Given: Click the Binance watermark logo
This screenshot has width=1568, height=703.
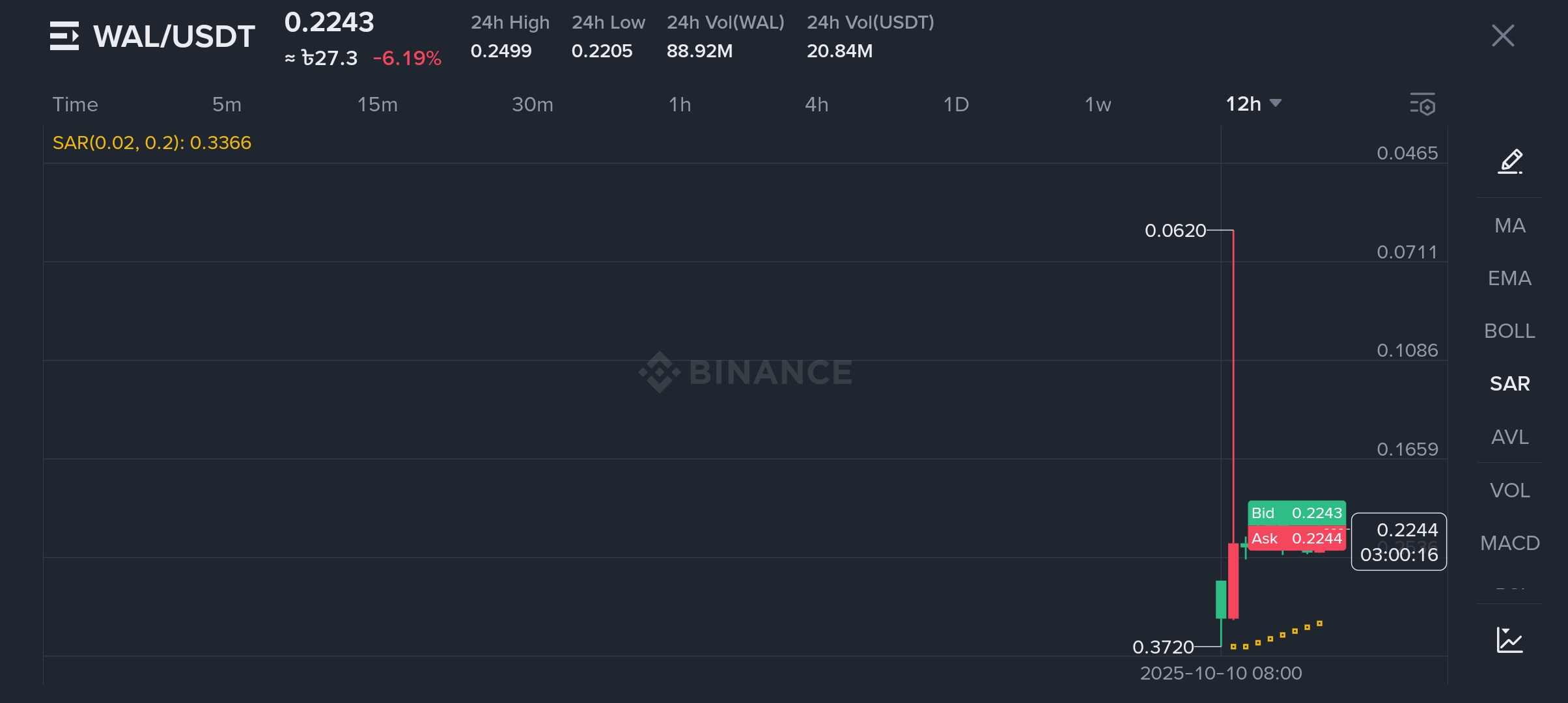Looking at the screenshot, I should coord(745,372).
